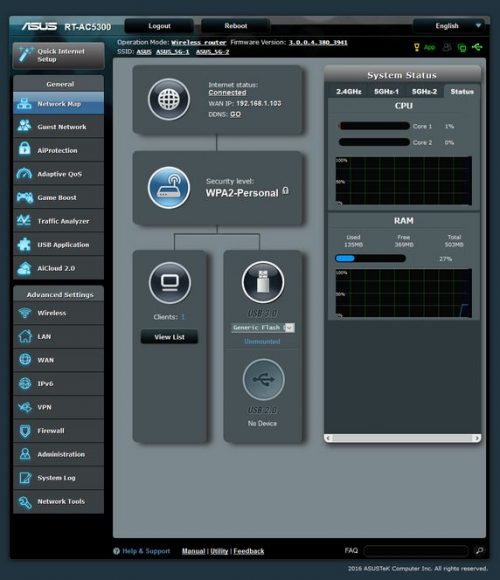The width and height of the screenshot is (500, 580).
Task: Open Network Tools
Action: [58, 502]
